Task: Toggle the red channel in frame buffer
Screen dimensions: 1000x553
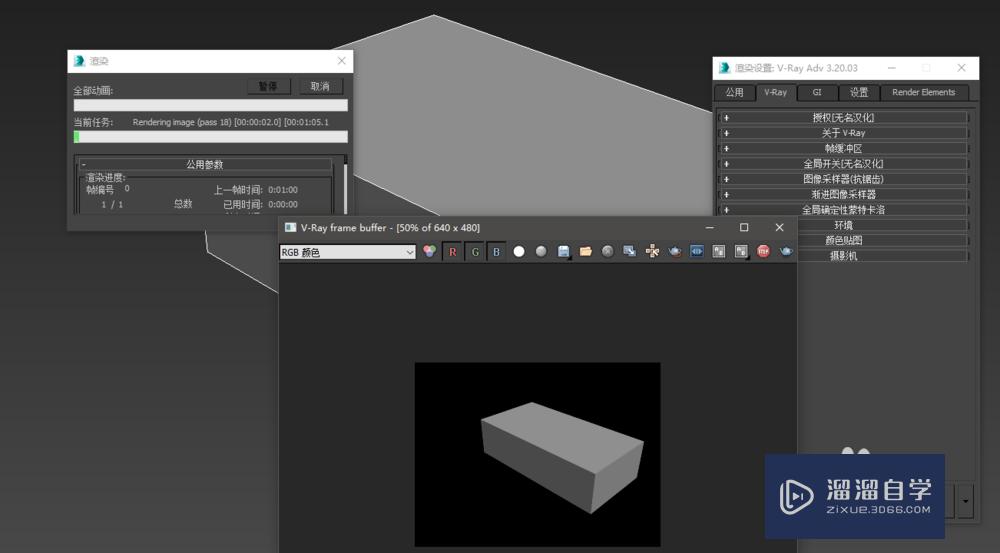Action: click(x=452, y=252)
